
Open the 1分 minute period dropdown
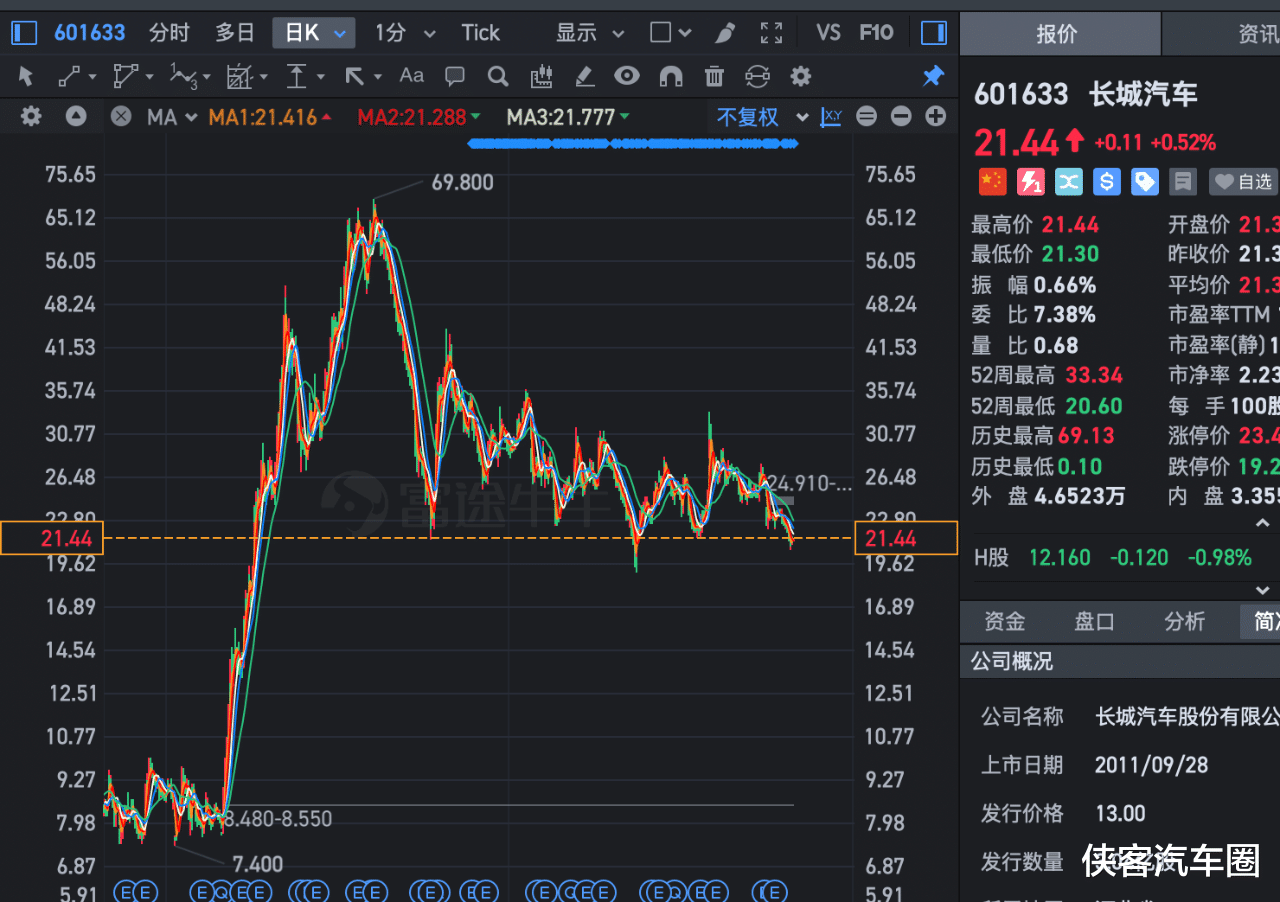tap(405, 33)
